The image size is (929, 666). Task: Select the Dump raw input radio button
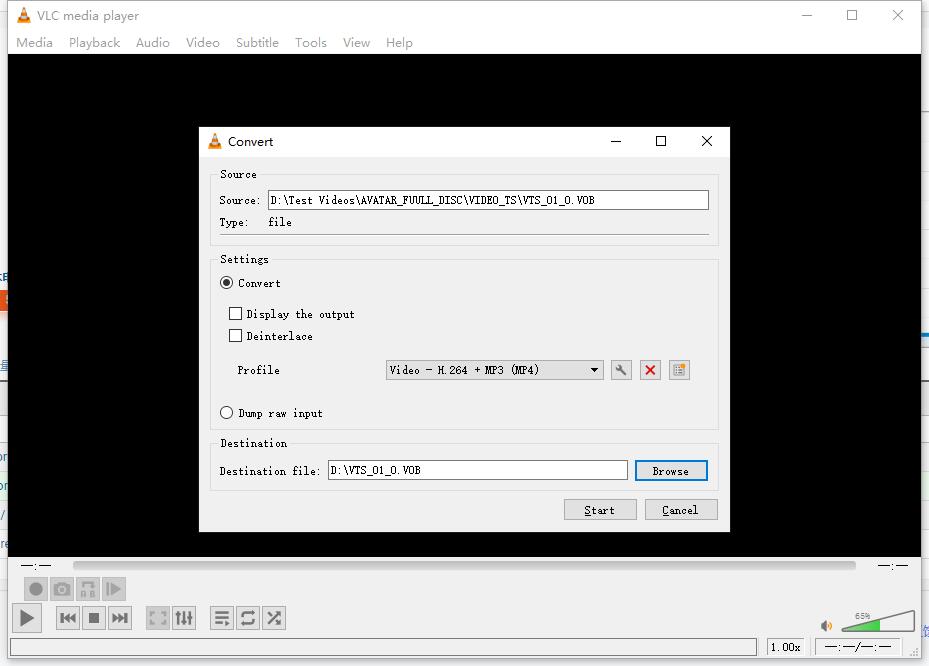pos(227,413)
